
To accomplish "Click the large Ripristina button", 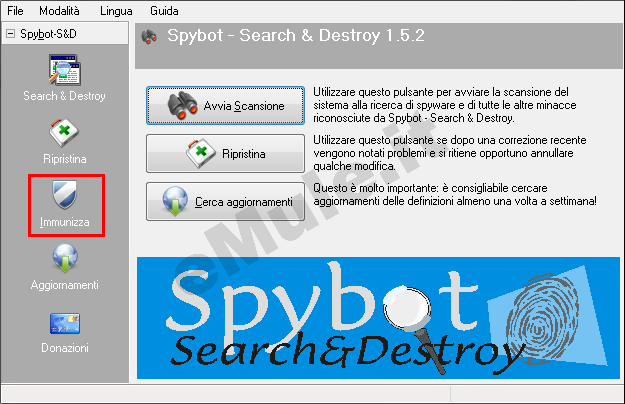I will click(x=225, y=153).
